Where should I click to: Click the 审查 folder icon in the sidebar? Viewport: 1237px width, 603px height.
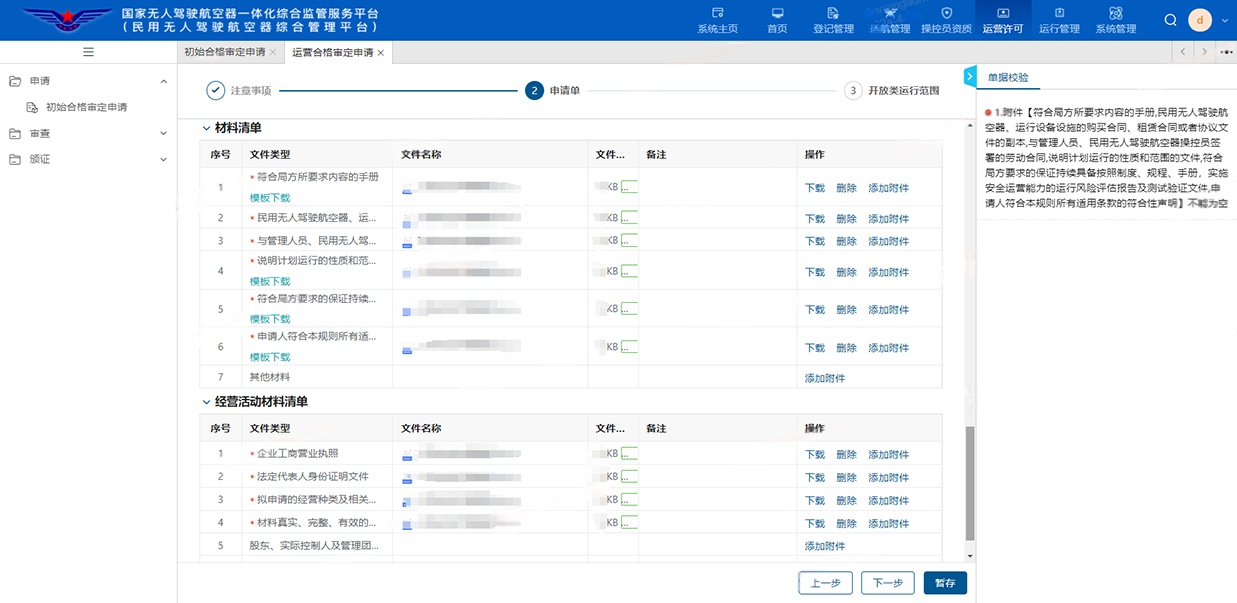pos(15,133)
